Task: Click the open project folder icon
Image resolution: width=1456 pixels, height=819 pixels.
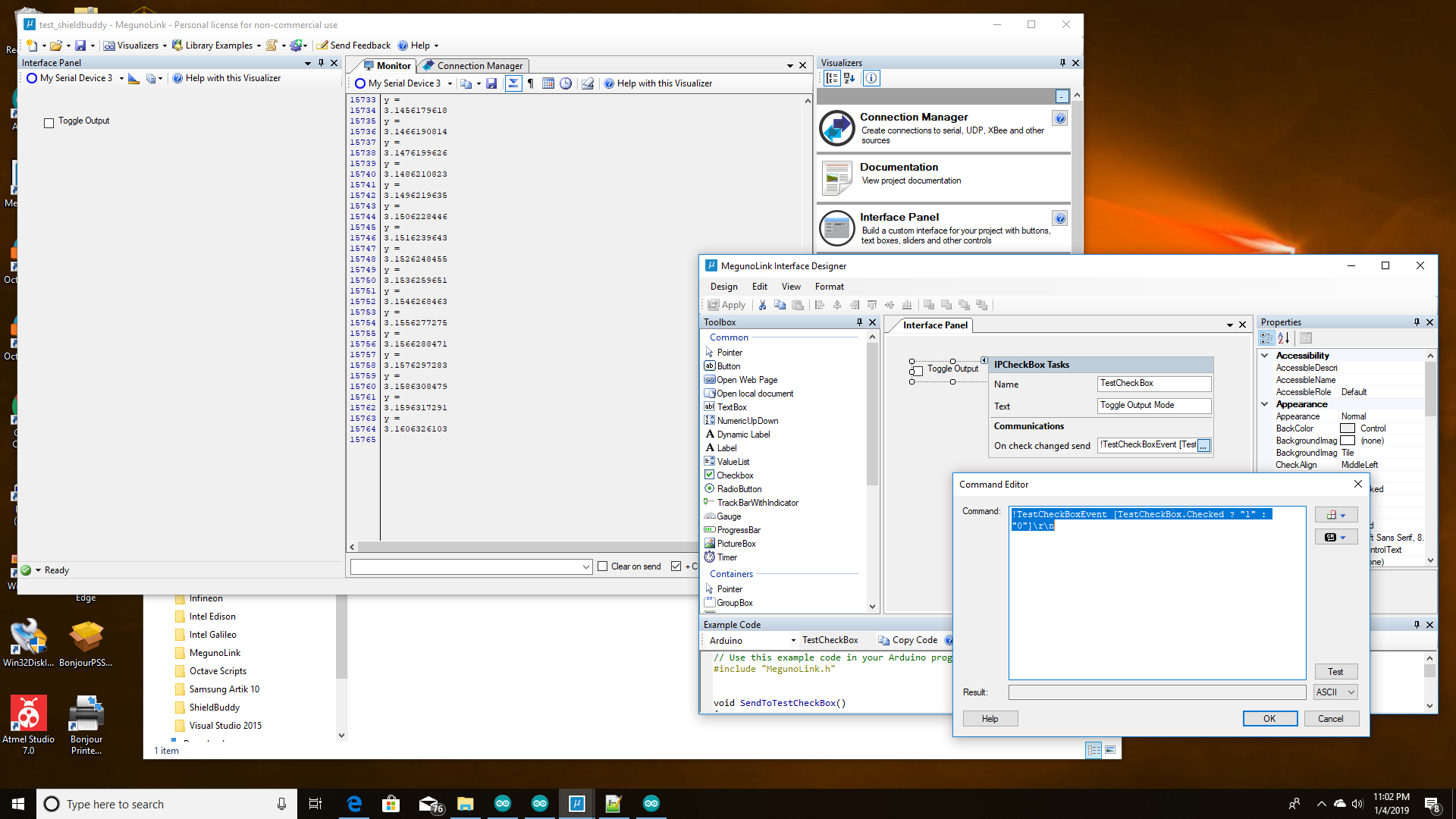Action: 55,45
